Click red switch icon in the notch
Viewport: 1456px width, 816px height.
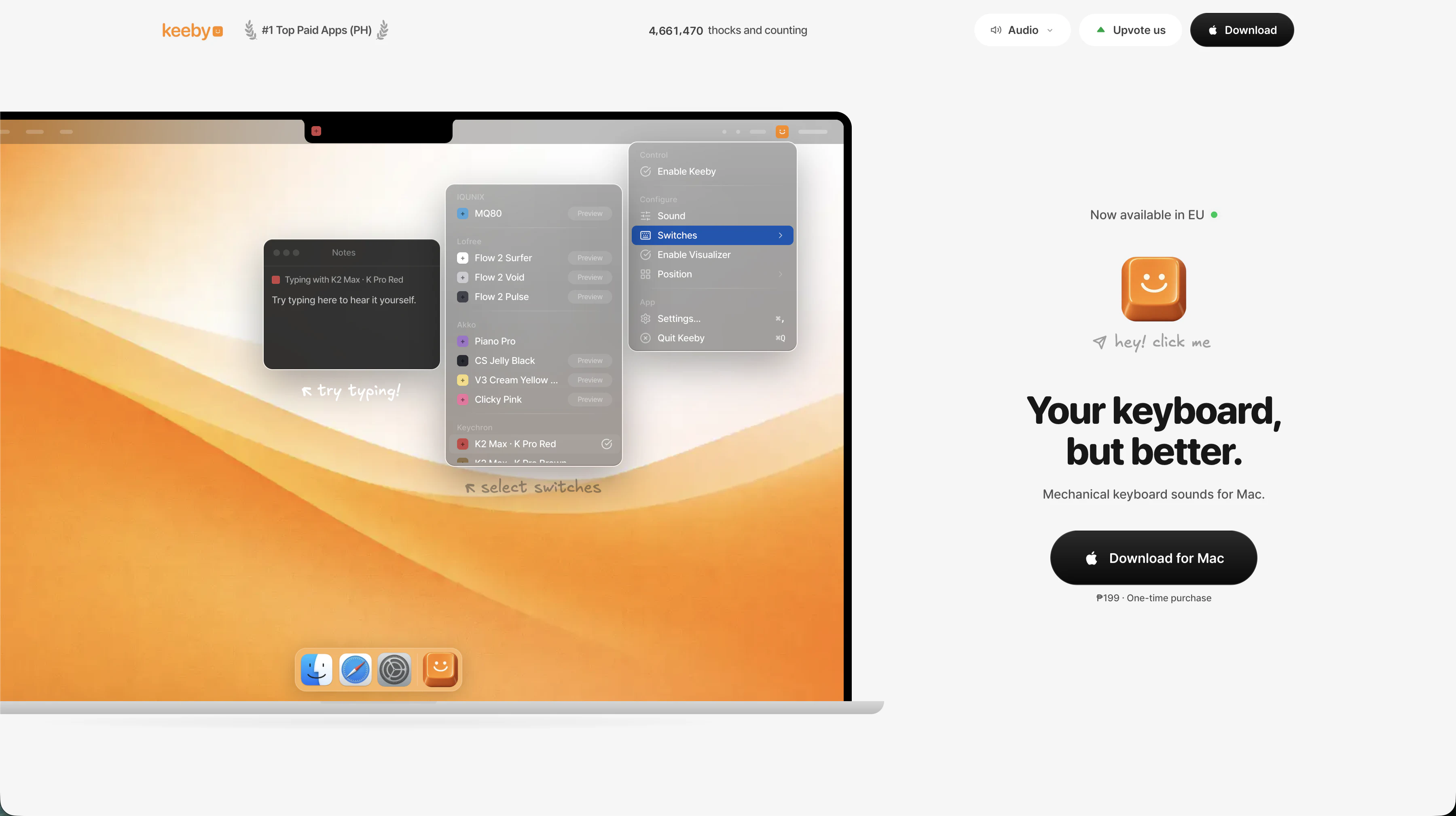pos(317,131)
